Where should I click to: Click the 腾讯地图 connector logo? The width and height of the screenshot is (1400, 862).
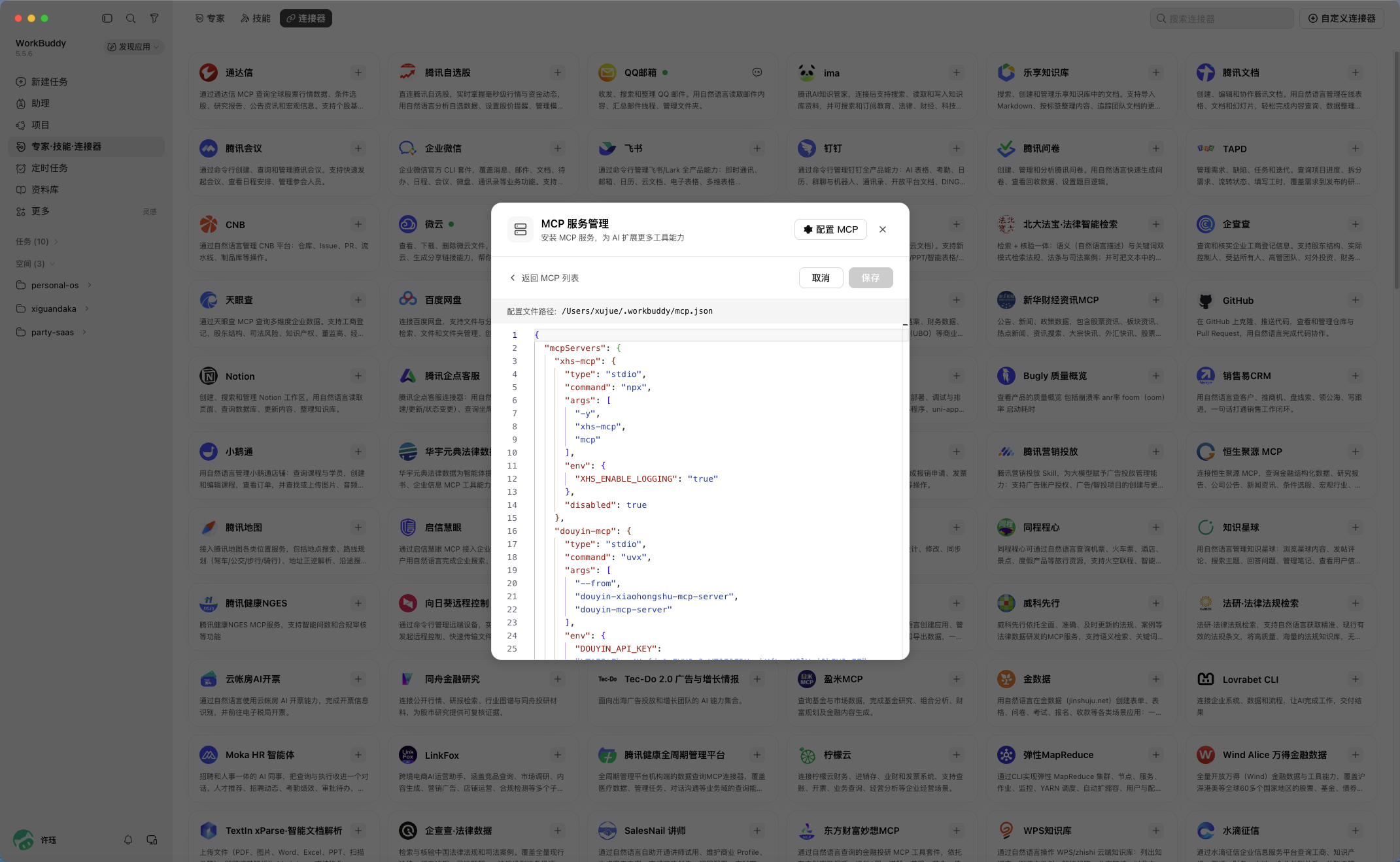point(209,527)
